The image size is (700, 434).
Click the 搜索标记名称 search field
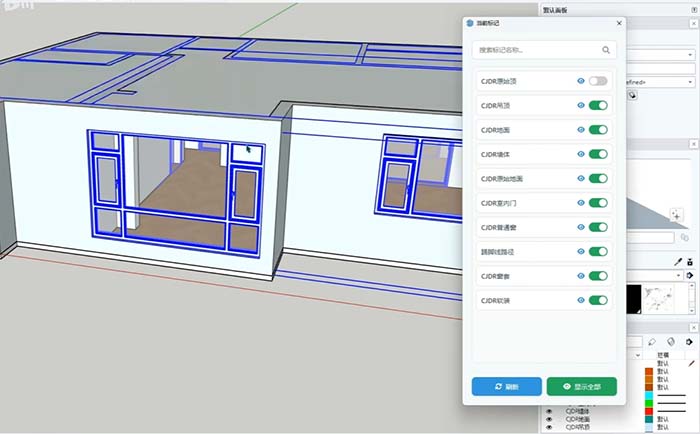click(535, 49)
